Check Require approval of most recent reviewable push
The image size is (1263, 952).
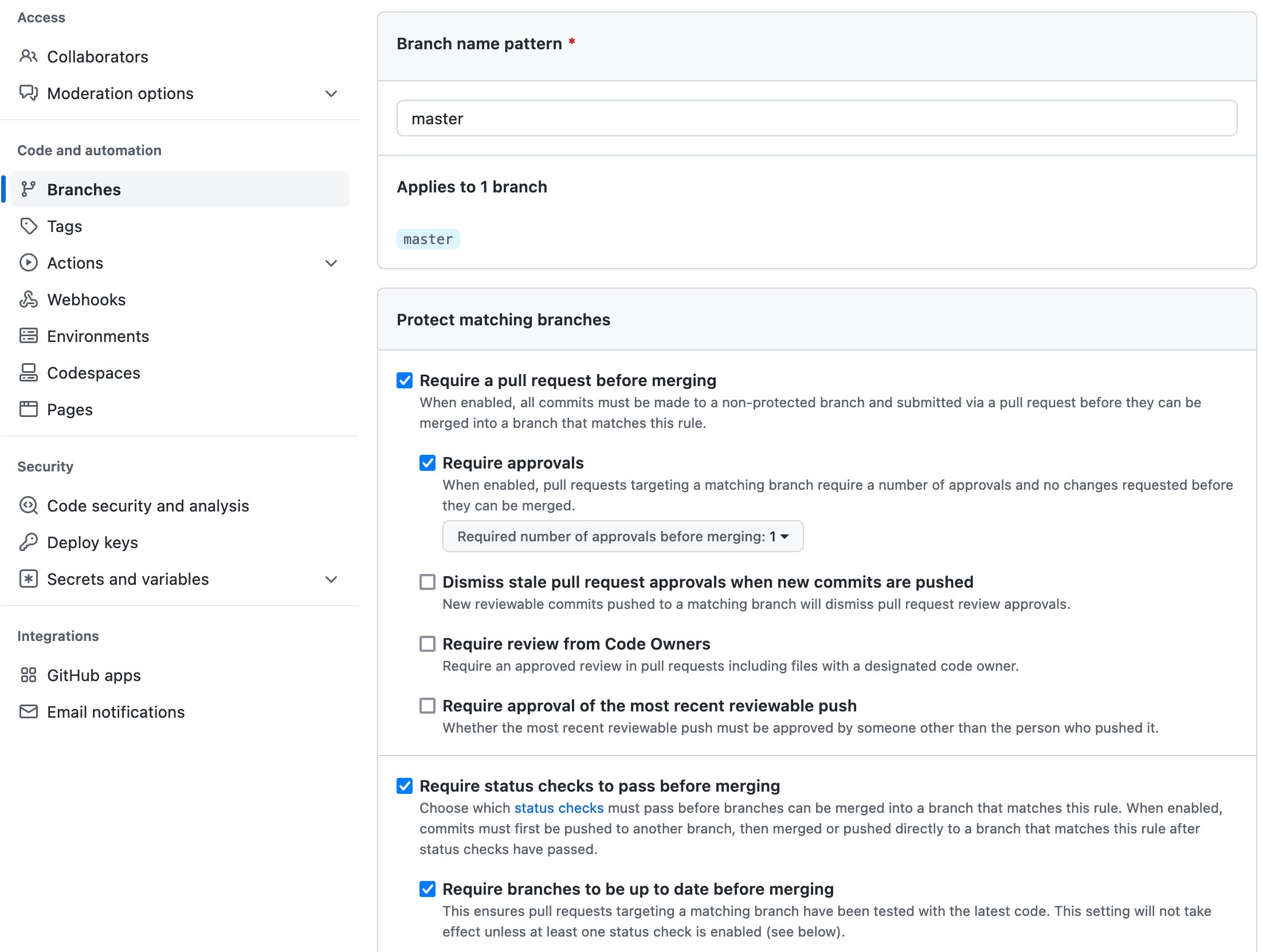coord(427,706)
